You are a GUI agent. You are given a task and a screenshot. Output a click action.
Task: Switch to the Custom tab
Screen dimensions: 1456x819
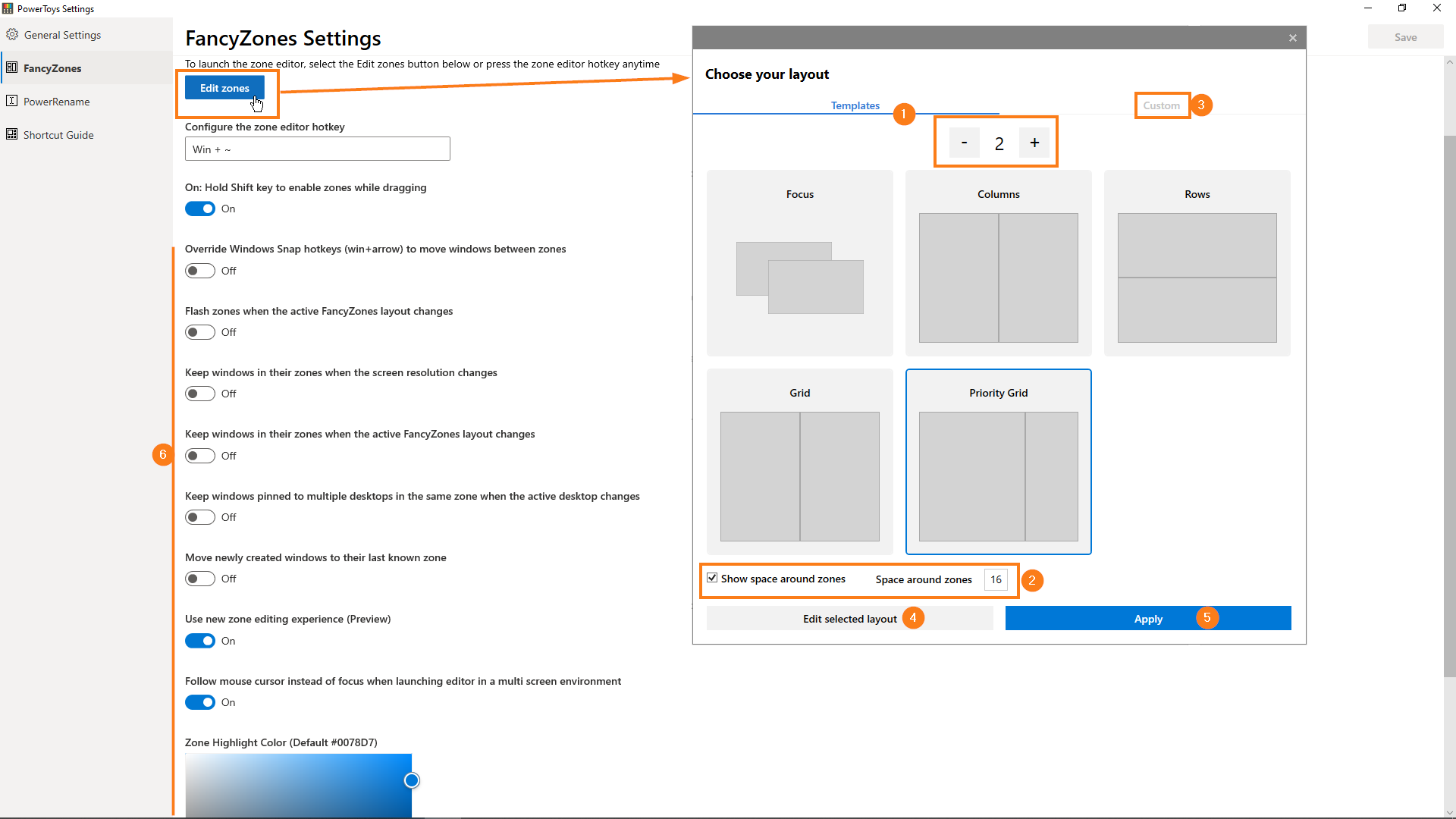(x=1162, y=105)
